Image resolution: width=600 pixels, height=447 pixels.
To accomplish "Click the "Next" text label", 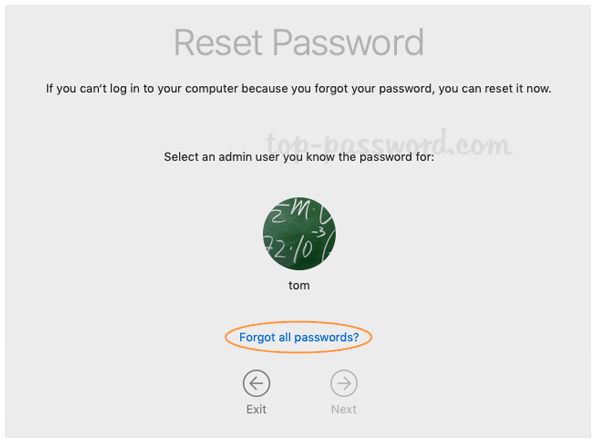I will pyautogui.click(x=344, y=409).
